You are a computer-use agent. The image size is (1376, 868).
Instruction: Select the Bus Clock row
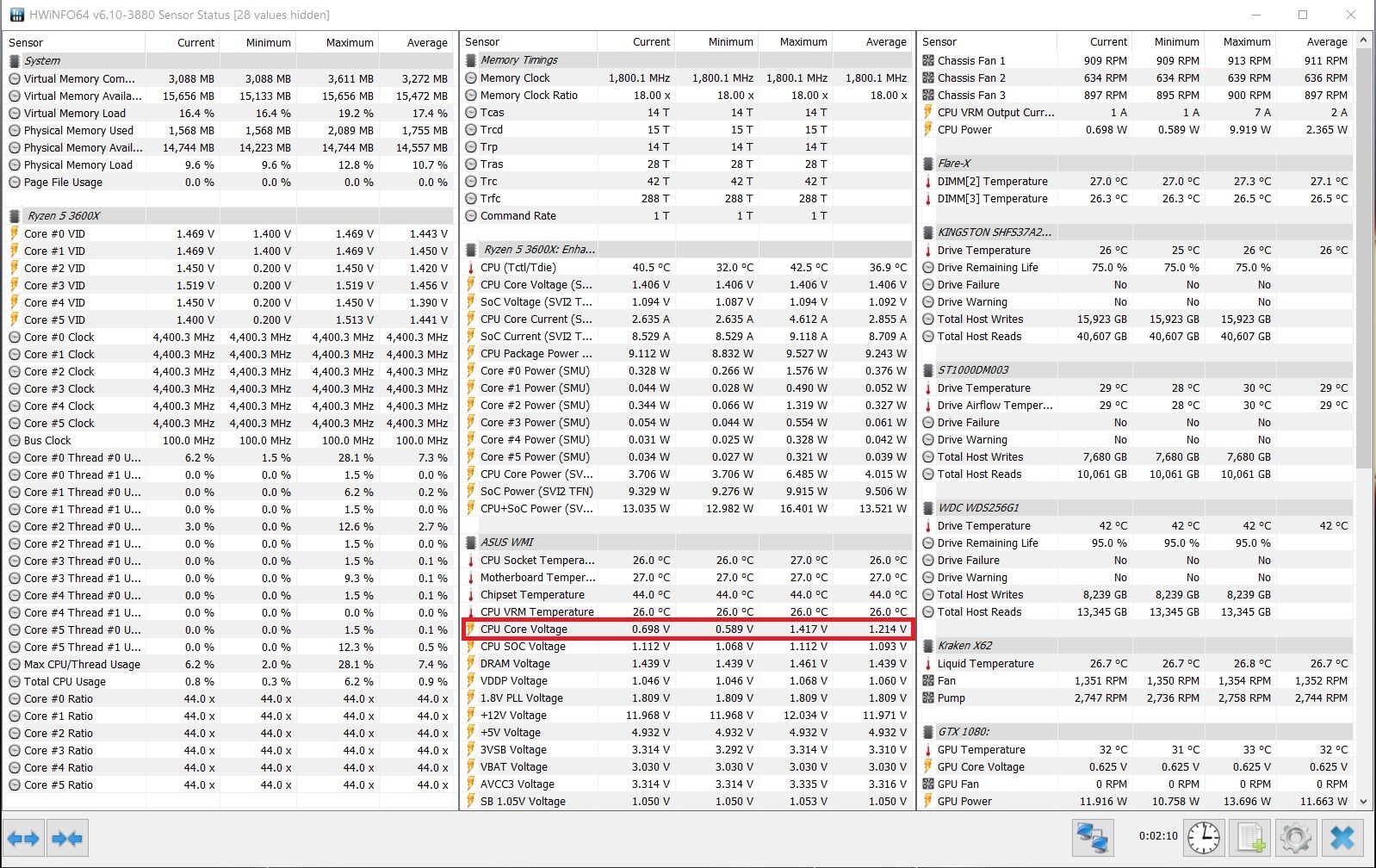tap(228, 441)
